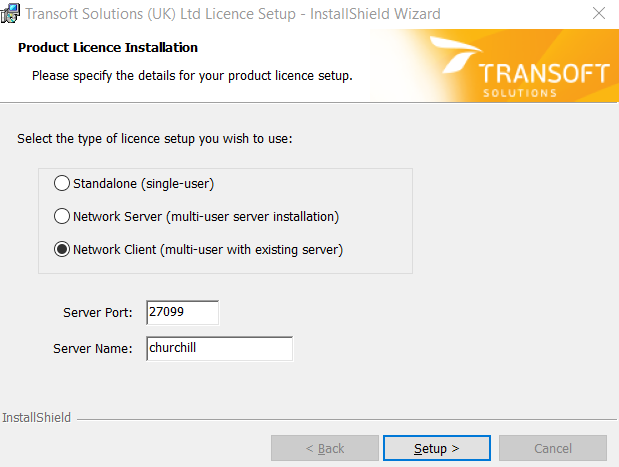This screenshot has width=619, height=467.
Task: Click the wizard title bar text
Action: tap(233, 14)
